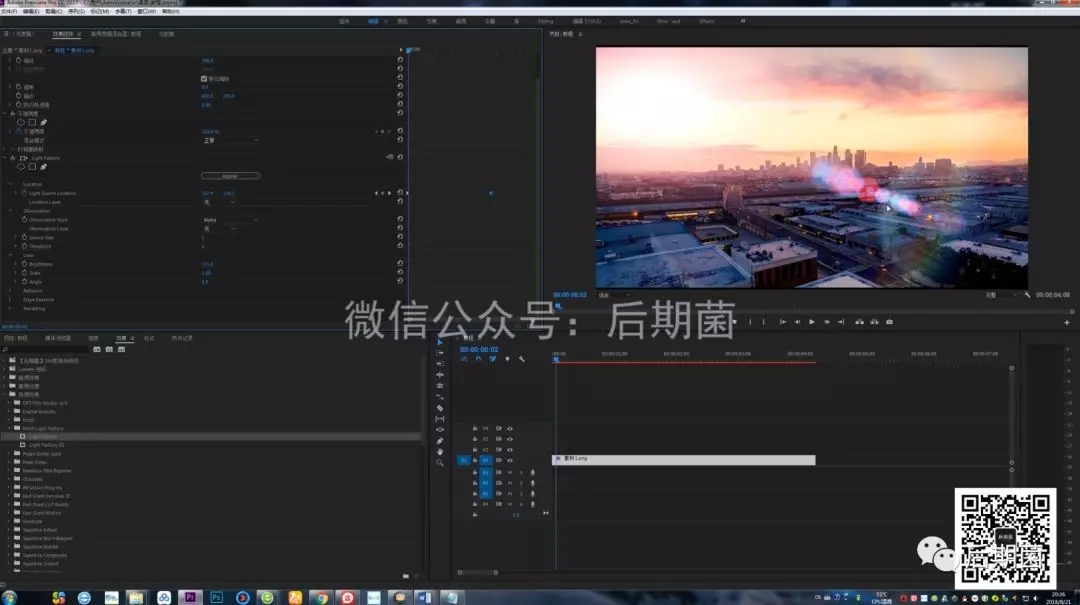Open the Media Browser tab
Image resolution: width=1080 pixels, height=605 pixels.
point(58,338)
